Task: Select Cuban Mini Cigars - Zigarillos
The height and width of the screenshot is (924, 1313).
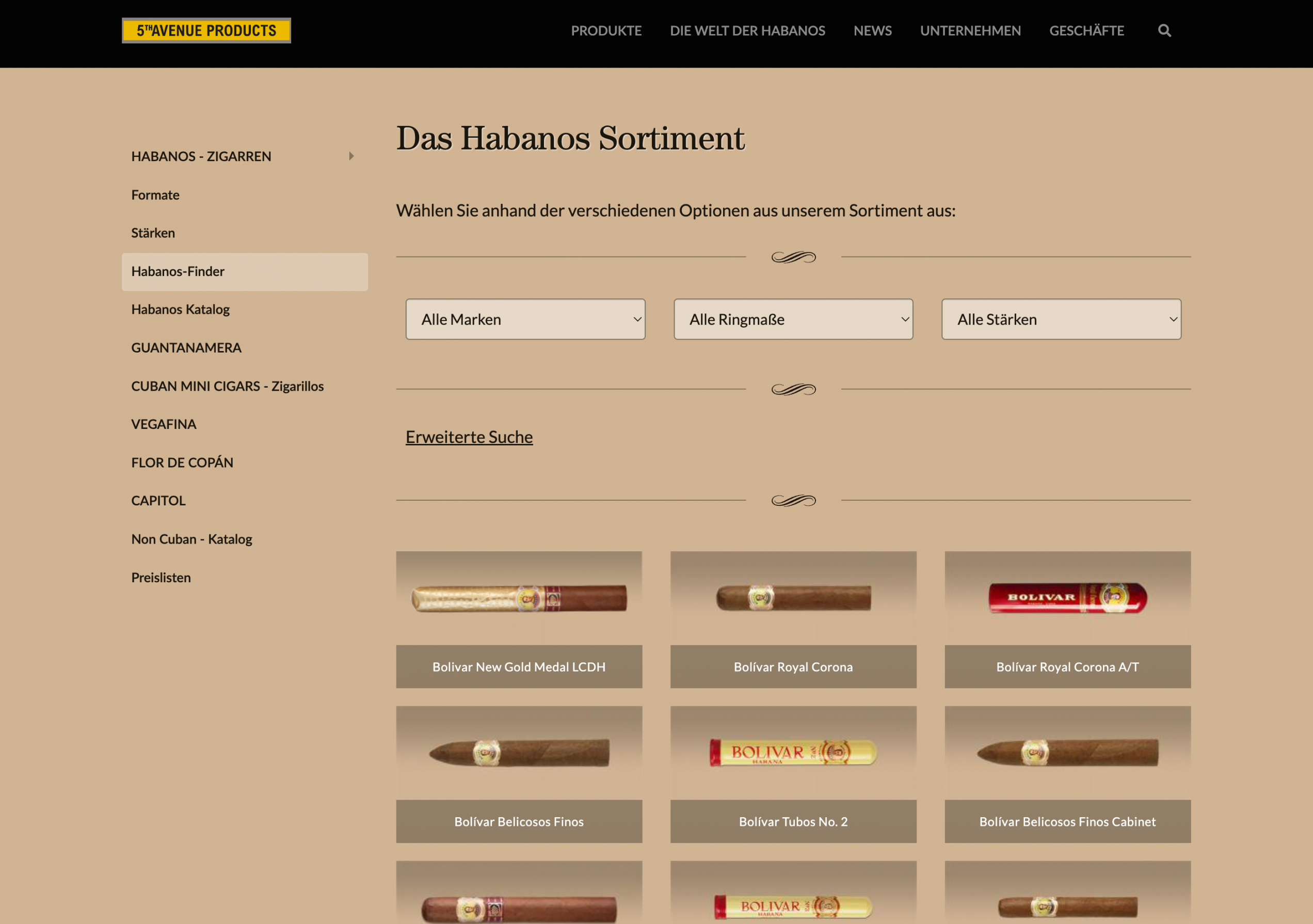Action: pos(227,386)
